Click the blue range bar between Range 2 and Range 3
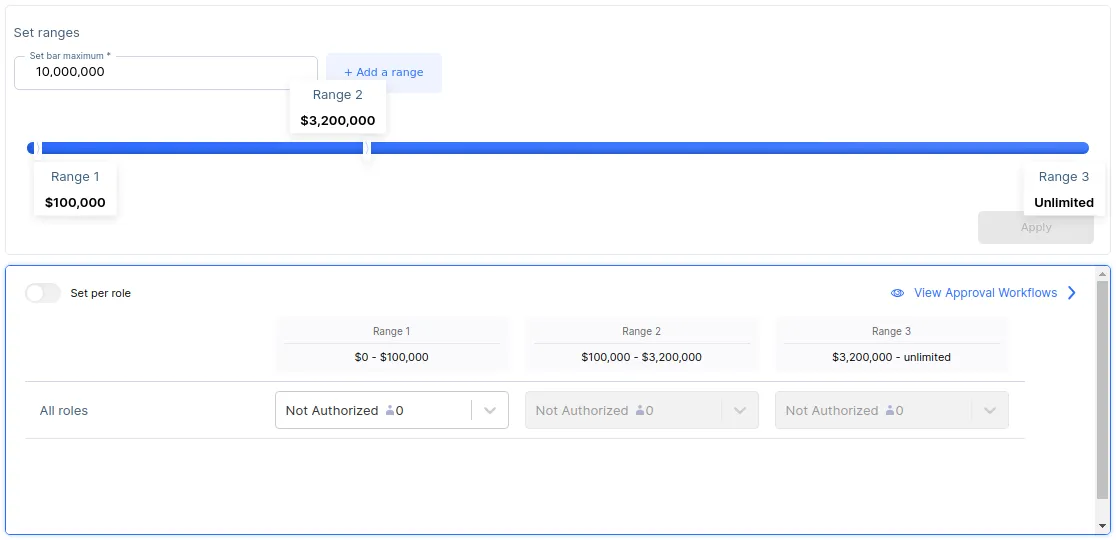This screenshot has width=1116, height=540. click(x=730, y=148)
